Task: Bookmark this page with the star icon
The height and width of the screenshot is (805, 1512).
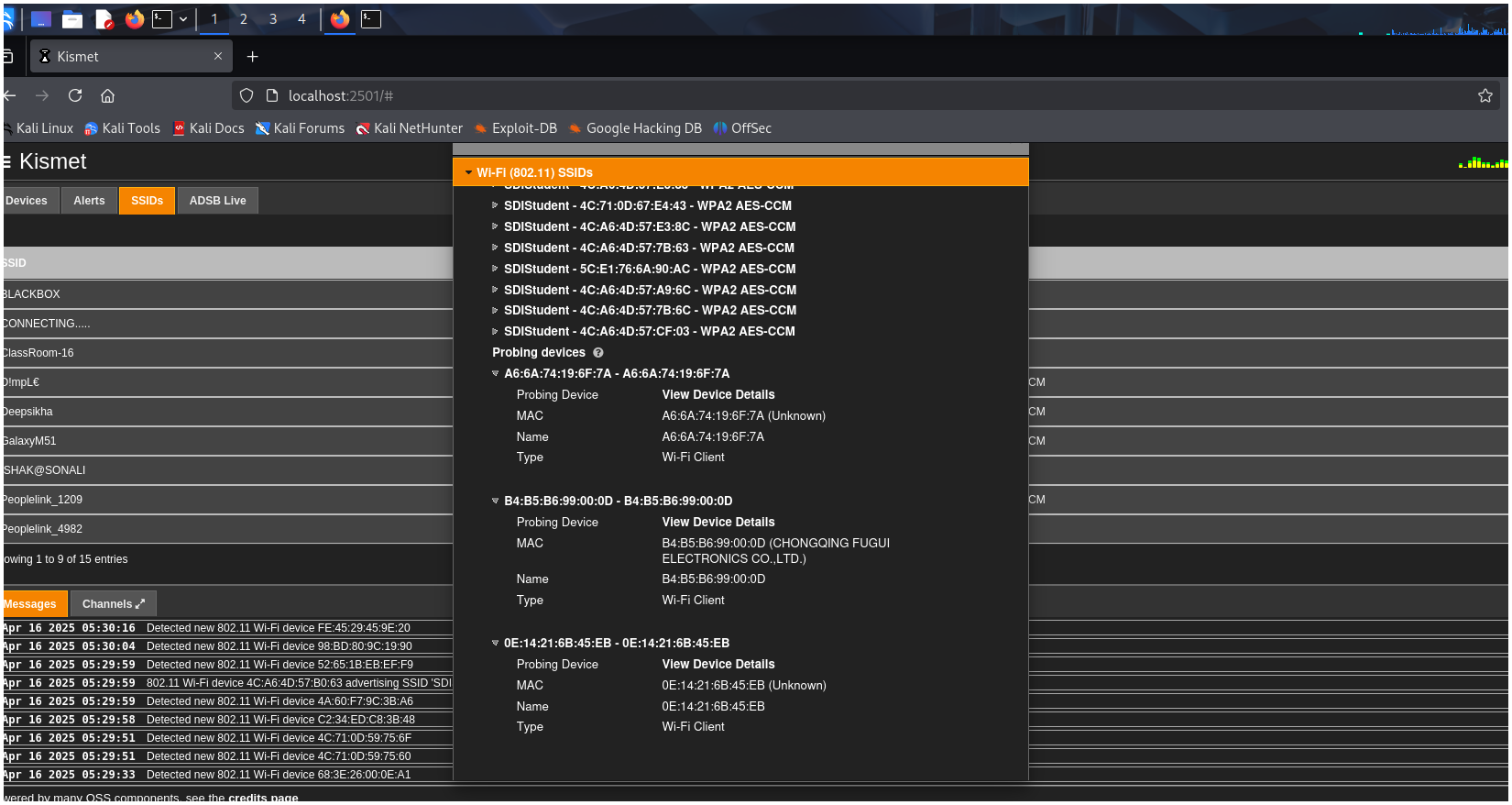Action: pos(1485,95)
